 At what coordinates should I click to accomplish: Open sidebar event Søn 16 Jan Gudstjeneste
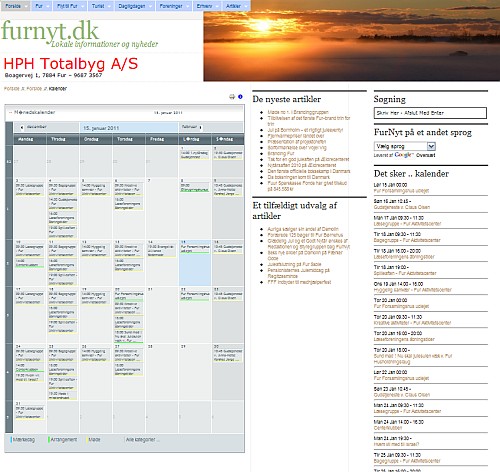click(x=402, y=207)
